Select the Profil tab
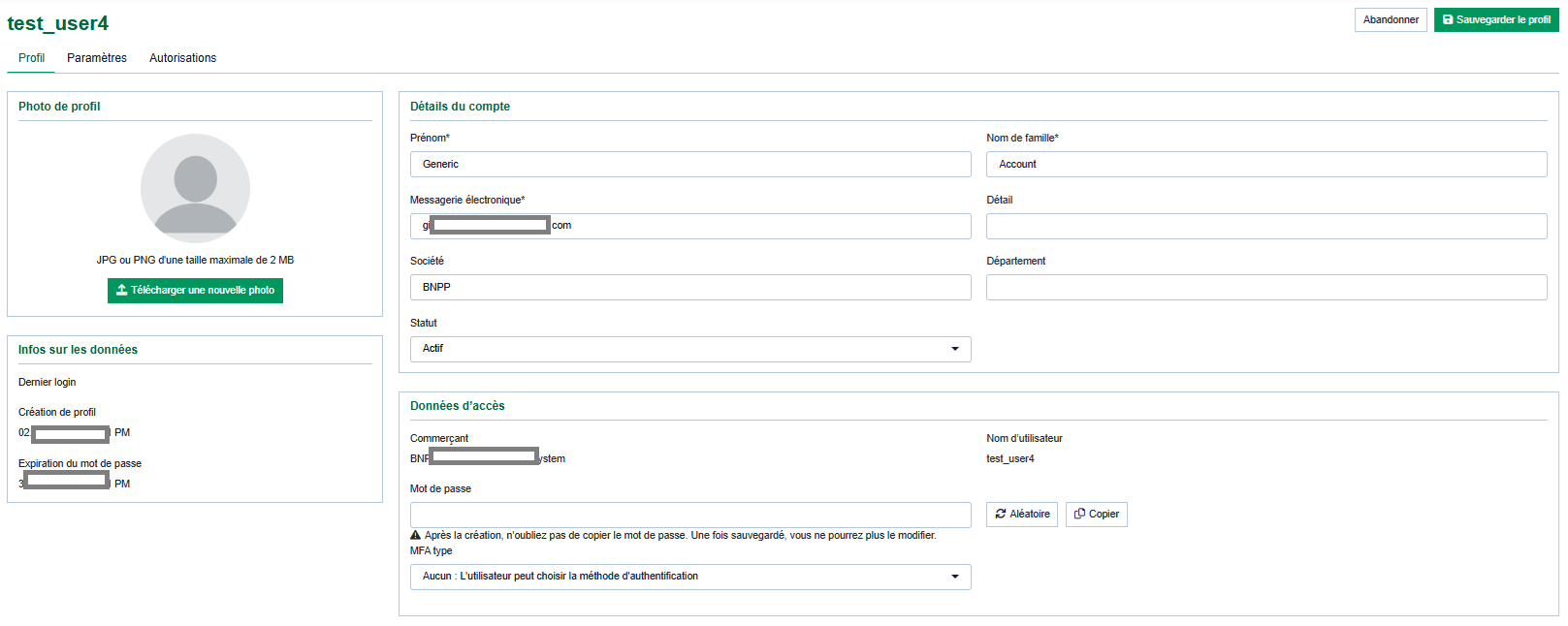This screenshot has width=1568, height=626. [31, 58]
